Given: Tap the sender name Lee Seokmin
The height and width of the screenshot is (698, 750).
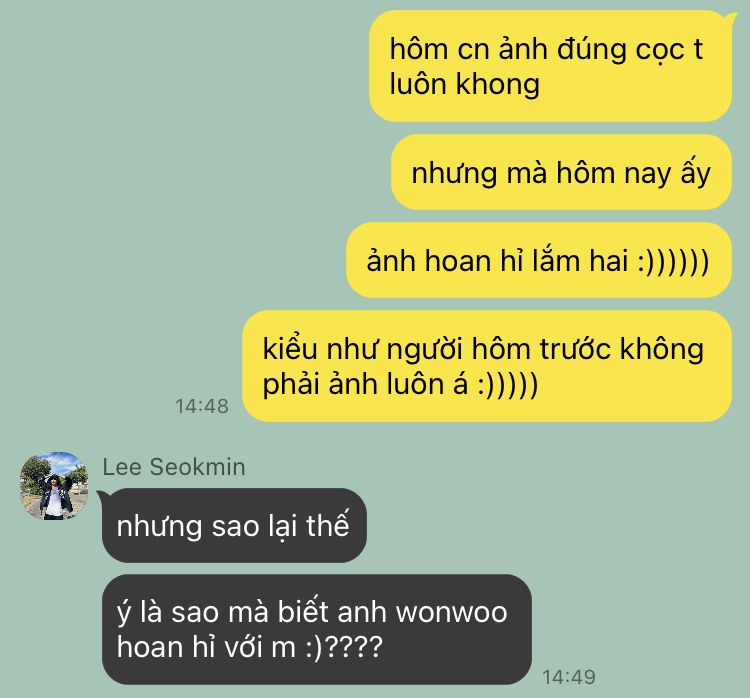Looking at the screenshot, I should click(174, 467).
